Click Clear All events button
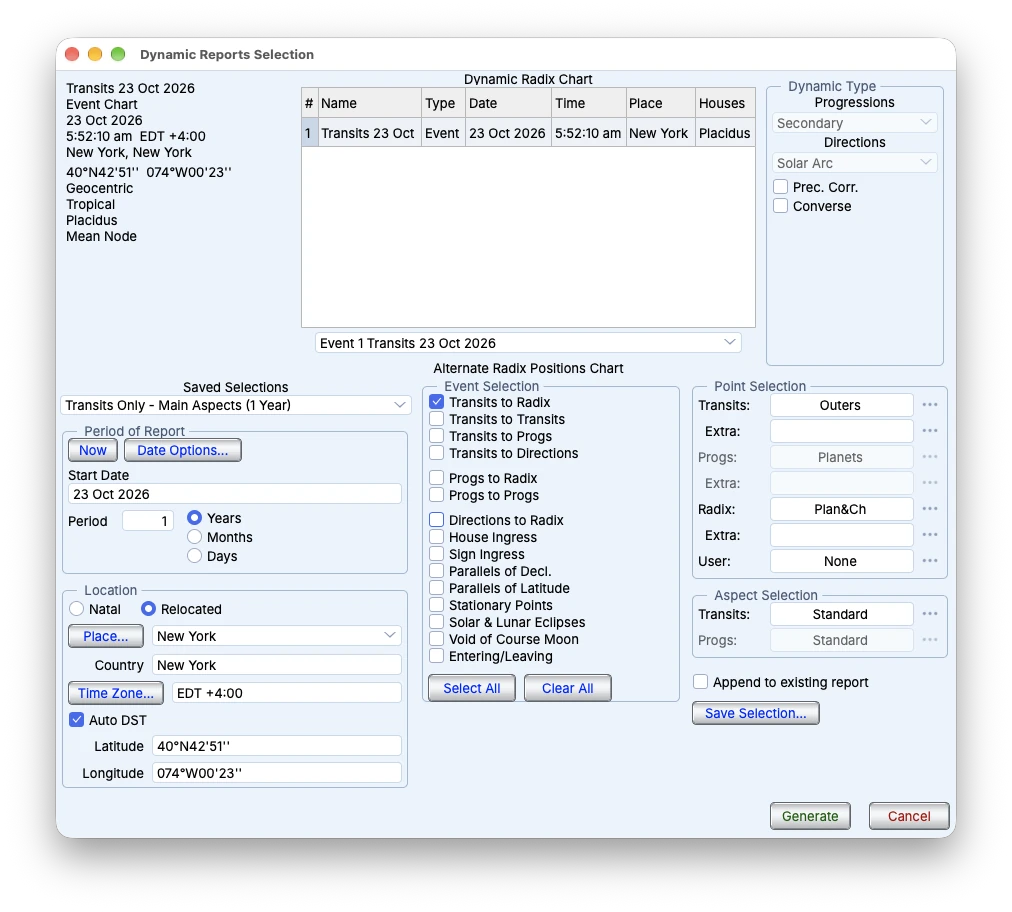The height and width of the screenshot is (912, 1012). 567,688
